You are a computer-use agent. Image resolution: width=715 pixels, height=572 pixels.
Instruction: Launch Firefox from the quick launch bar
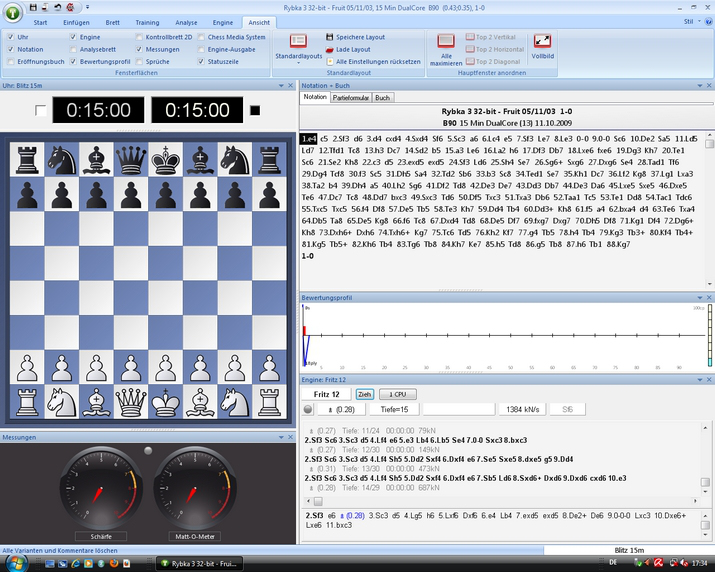114,563
